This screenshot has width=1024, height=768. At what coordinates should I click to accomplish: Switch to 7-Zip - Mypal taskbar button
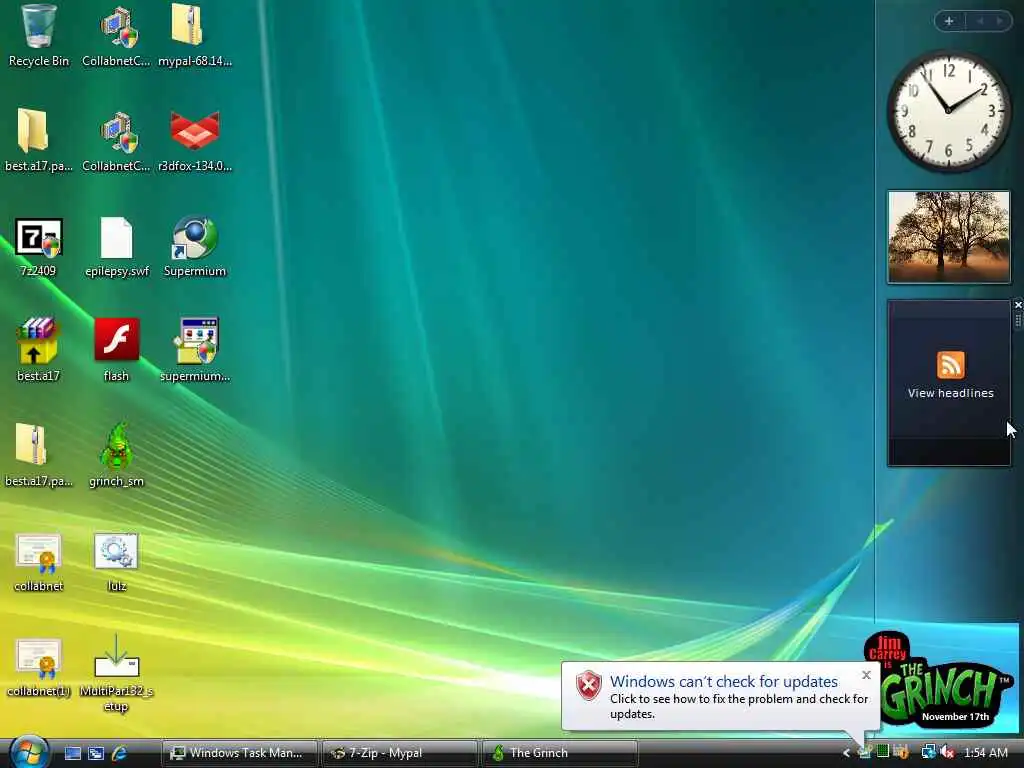(400, 753)
